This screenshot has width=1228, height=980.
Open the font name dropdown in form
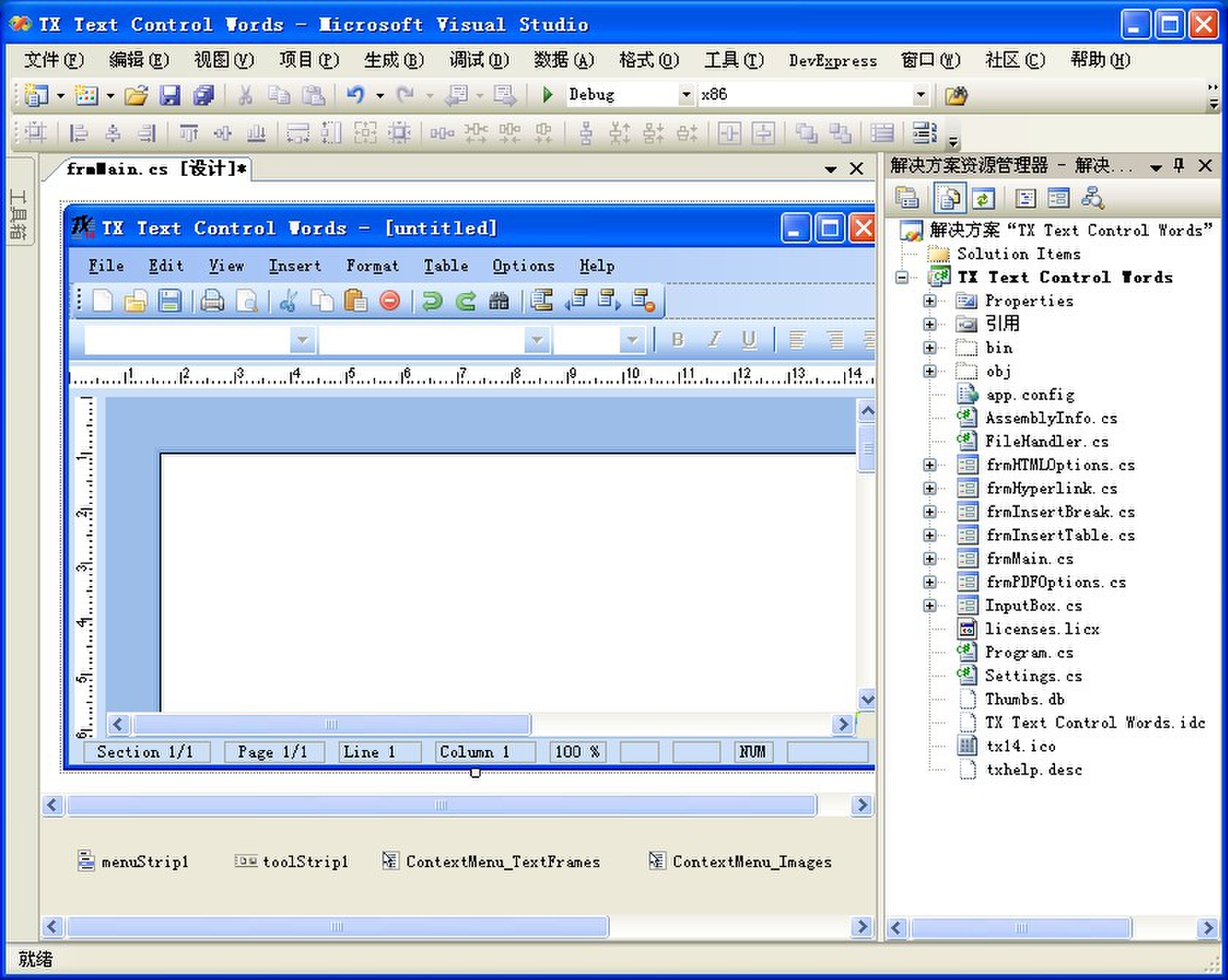(x=302, y=340)
